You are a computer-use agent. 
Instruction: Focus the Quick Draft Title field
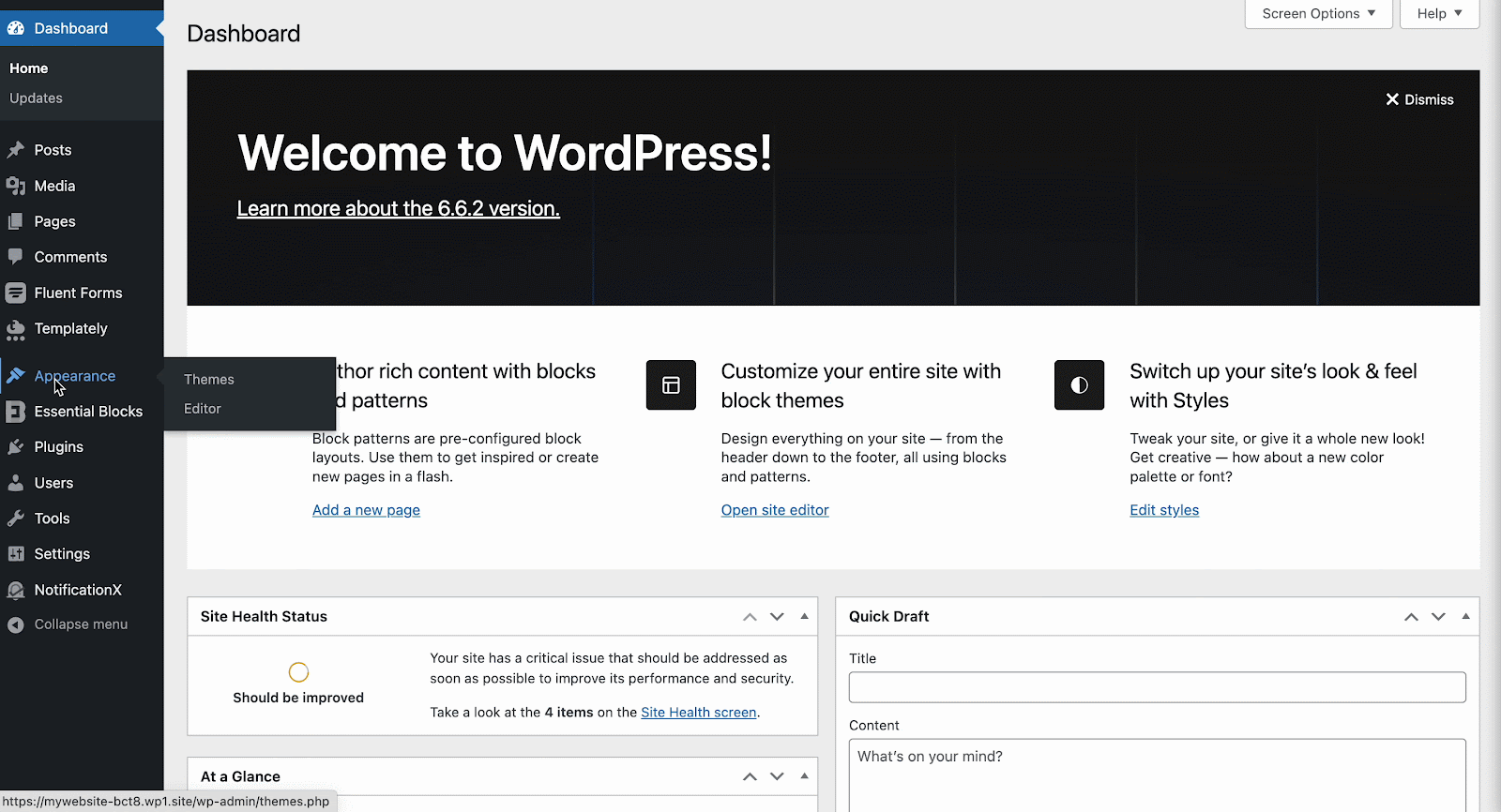[1157, 687]
